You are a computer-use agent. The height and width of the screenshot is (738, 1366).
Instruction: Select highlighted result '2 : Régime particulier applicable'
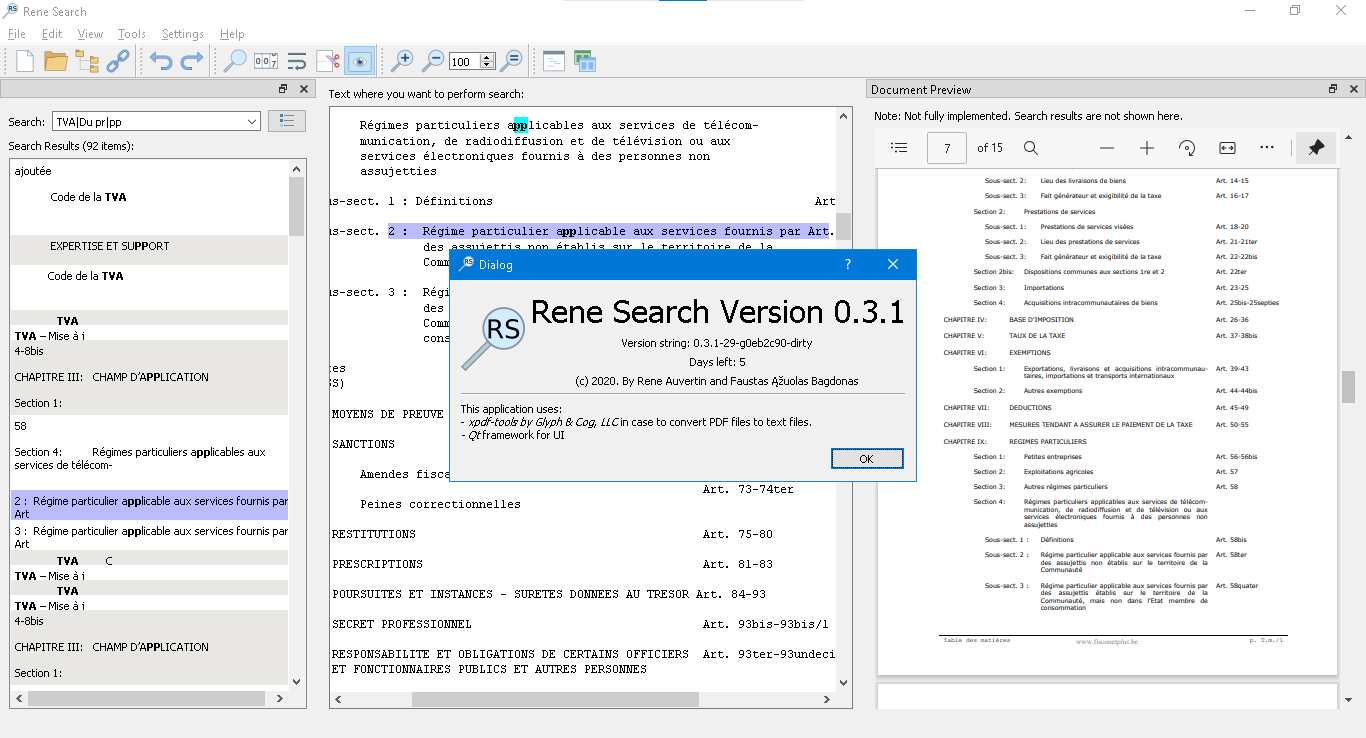[149, 507]
